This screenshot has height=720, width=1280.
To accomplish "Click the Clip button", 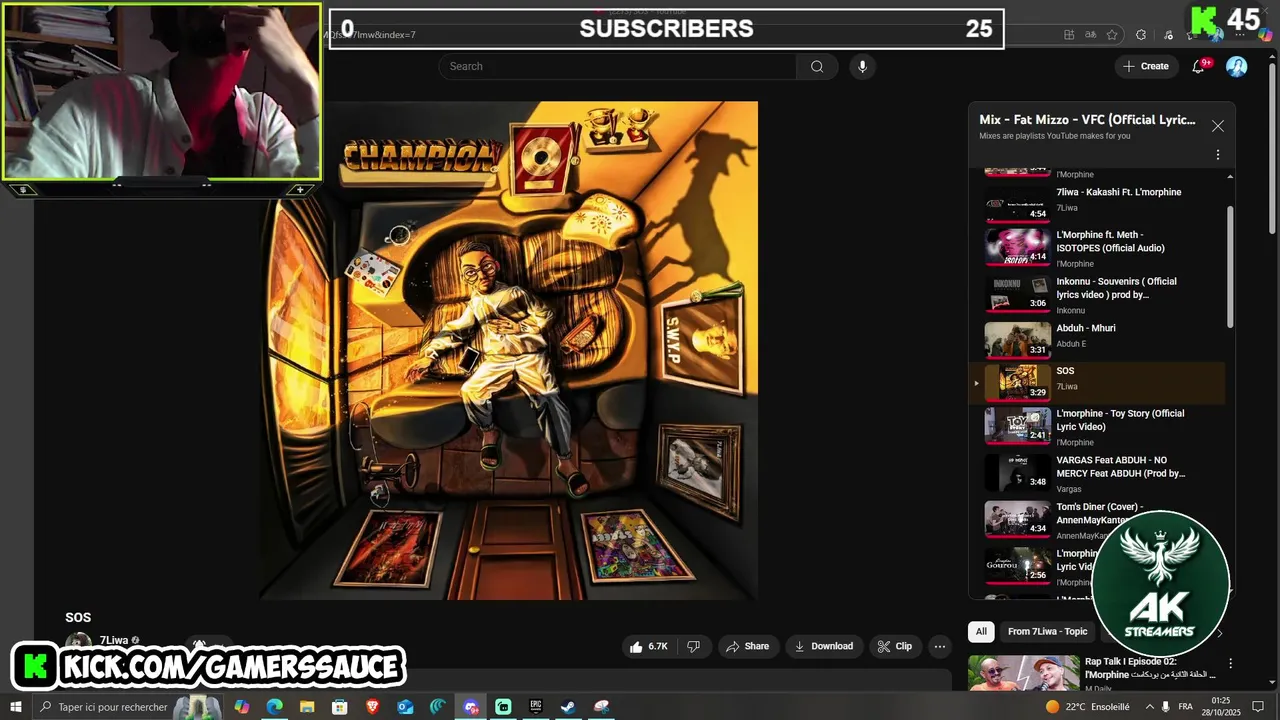I will tap(894, 646).
